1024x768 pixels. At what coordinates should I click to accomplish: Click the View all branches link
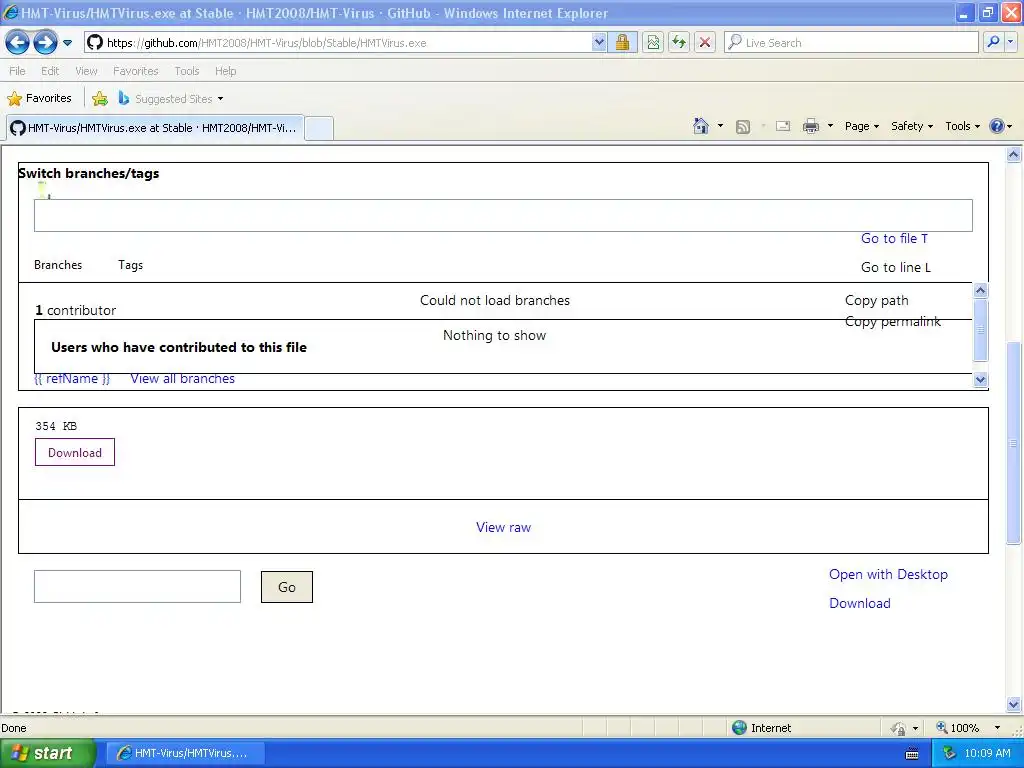(x=182, y=379)
